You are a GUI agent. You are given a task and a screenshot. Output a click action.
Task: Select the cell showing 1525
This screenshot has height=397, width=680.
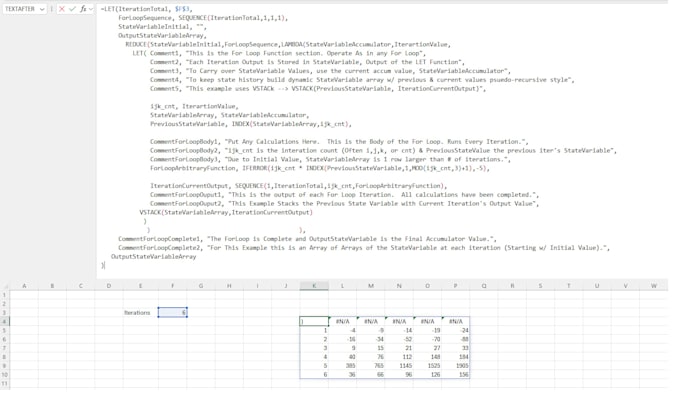pyautogui.click(x=427, y=366)
